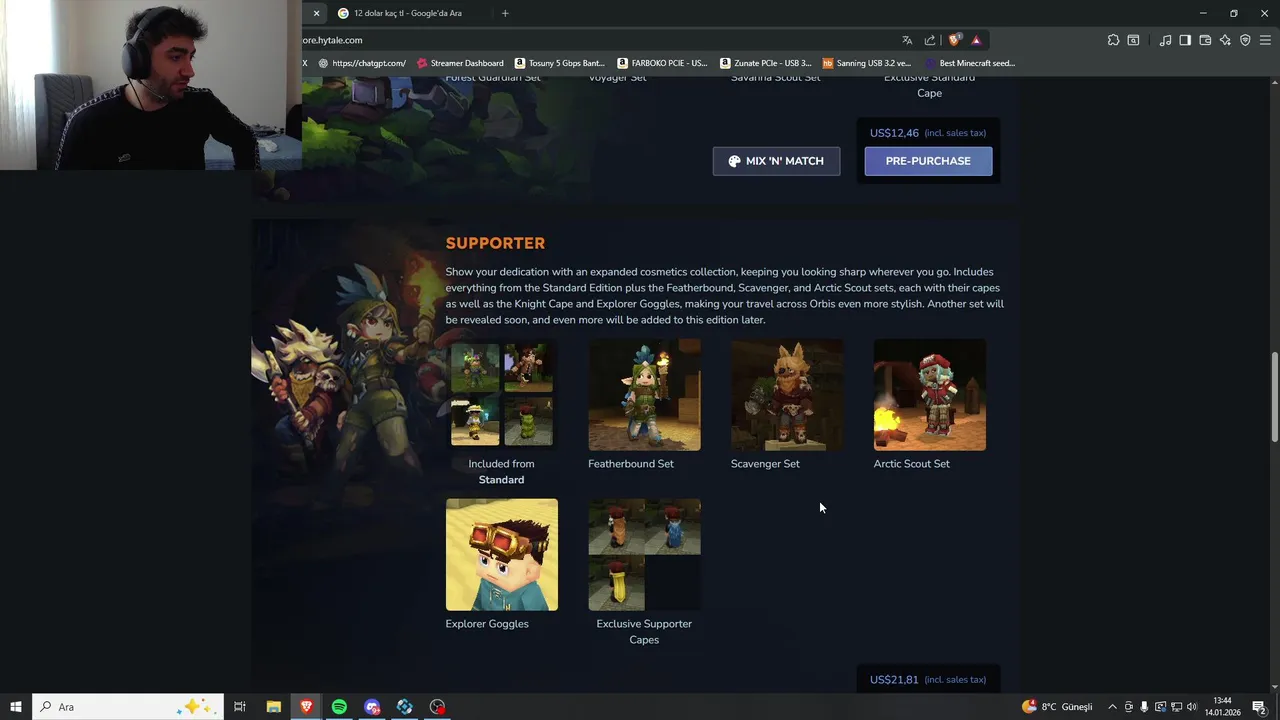View the Arctic Scout Set image
The width and height of the screenshot is (1280, 720).
tap(930, 395)
